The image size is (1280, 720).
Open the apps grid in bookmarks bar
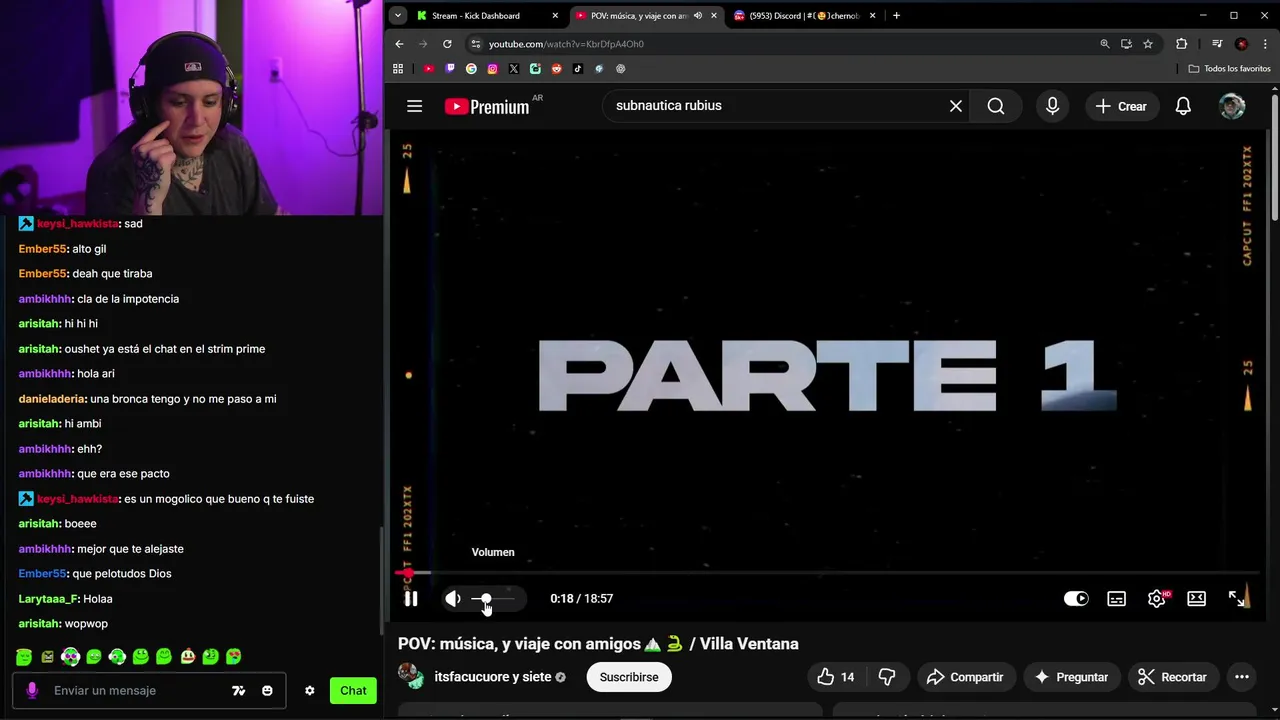coord(398,69)
